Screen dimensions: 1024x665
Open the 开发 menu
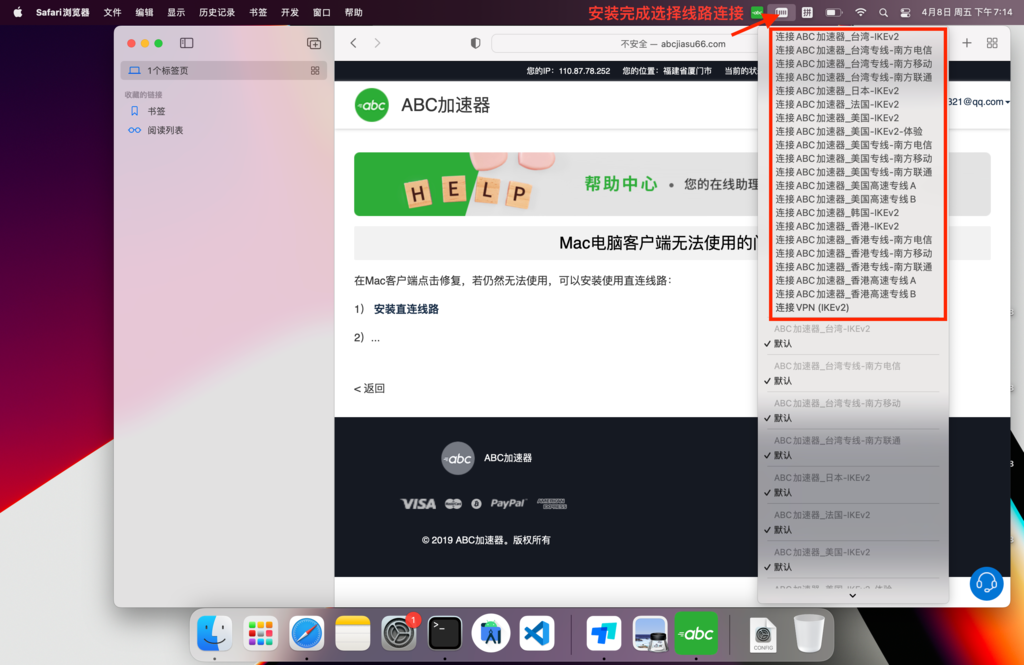coord(290,12)
